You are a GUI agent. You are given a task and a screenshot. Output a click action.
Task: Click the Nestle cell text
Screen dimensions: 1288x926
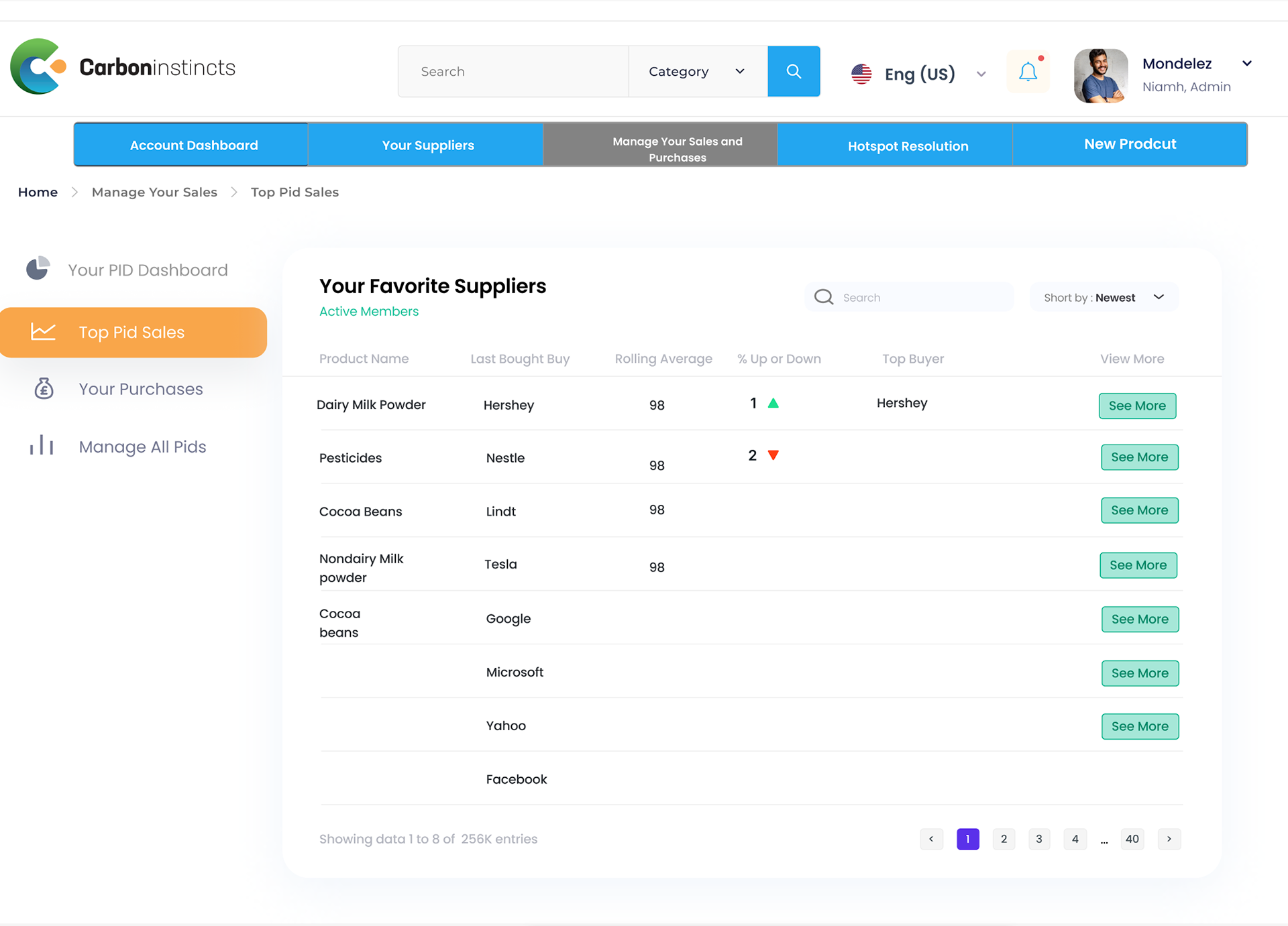pos(505,458)
